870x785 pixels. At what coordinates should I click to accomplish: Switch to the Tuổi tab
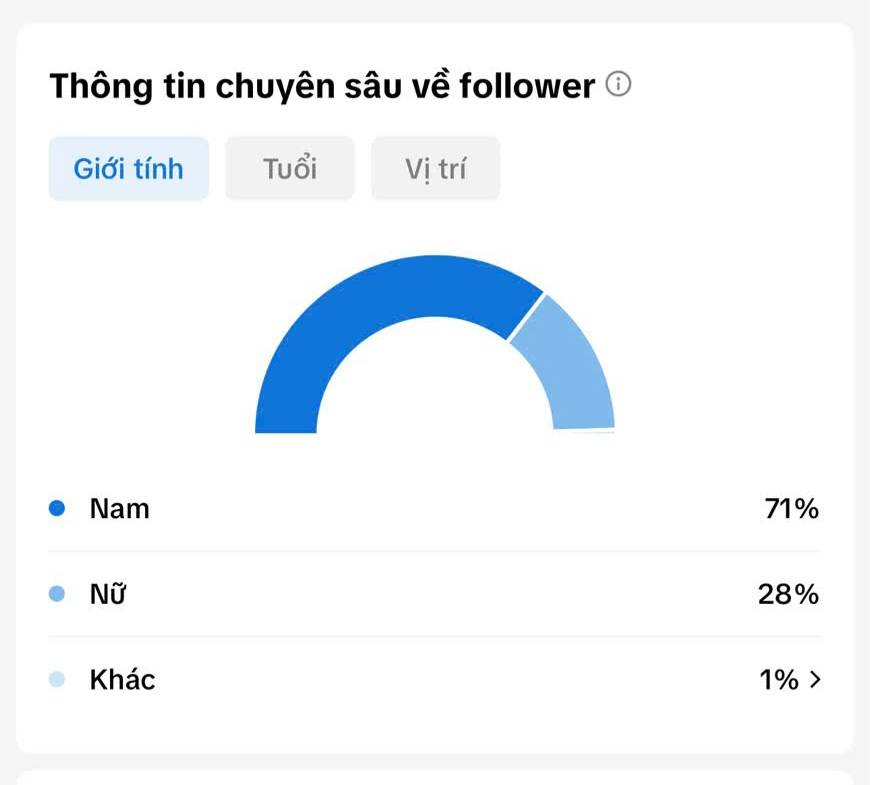(290, 169)
